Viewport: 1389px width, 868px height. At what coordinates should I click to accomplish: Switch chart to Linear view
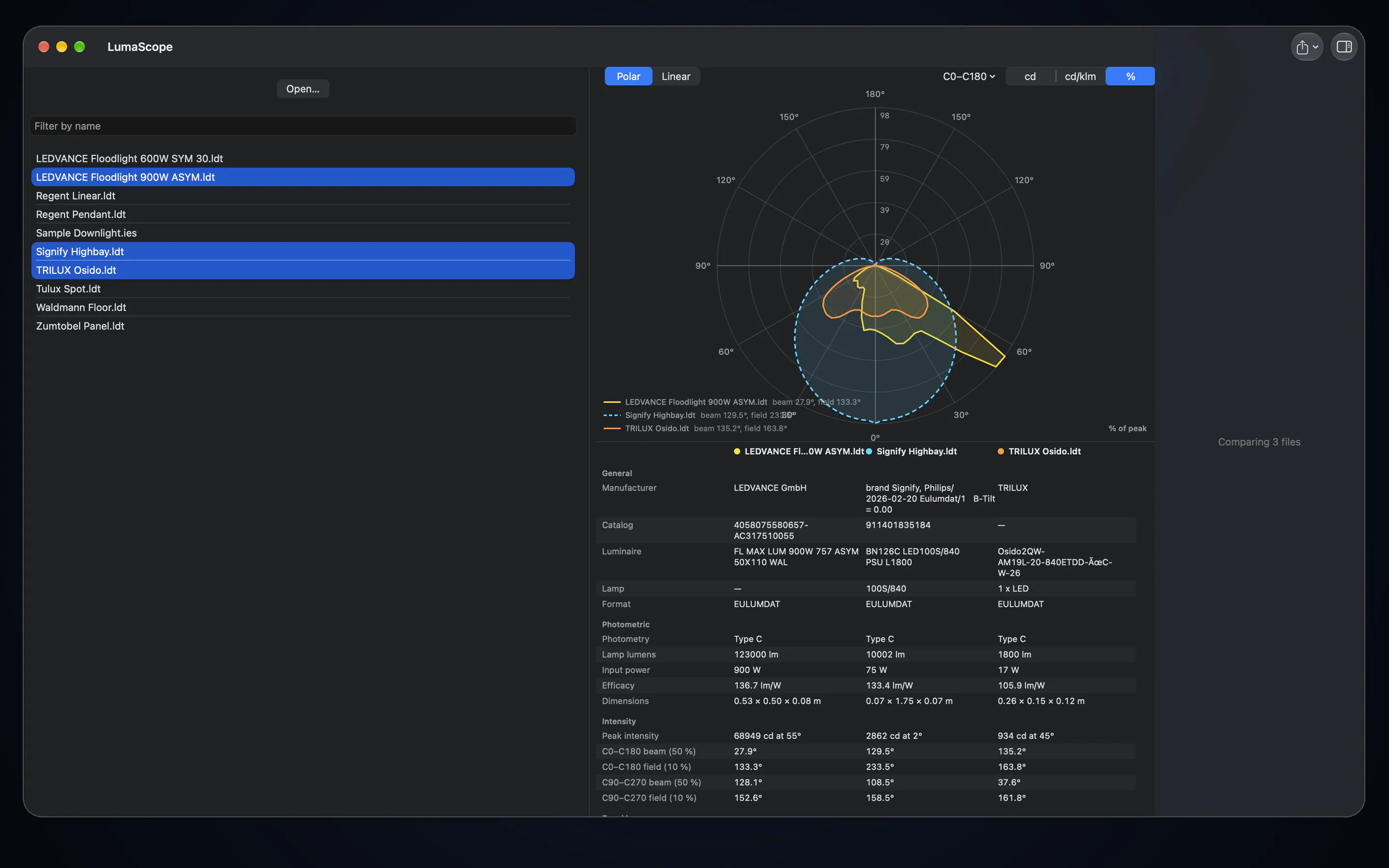pyautogui.click(x=676, y=76)
